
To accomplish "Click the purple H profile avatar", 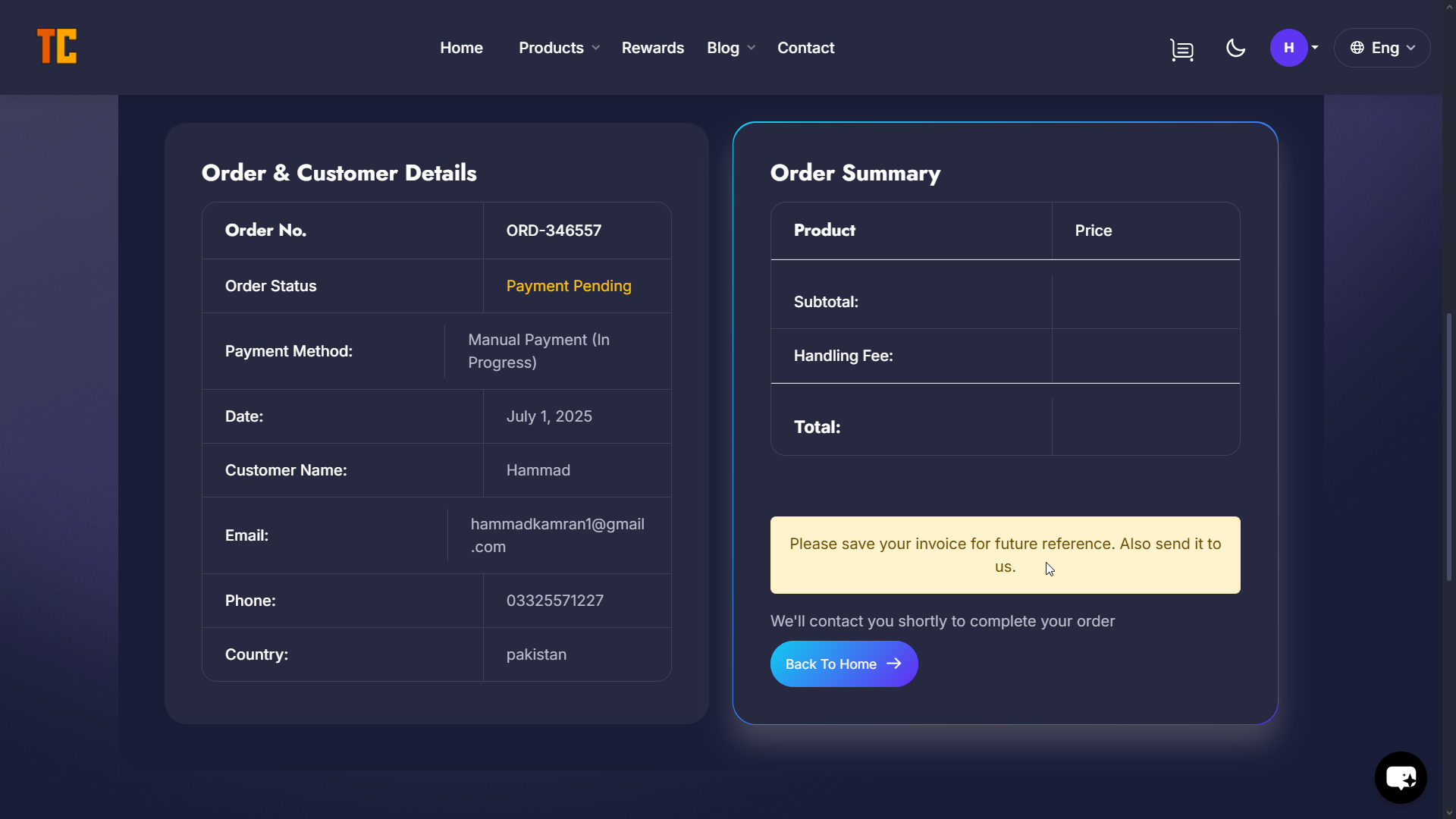I will pos(1288,48).
